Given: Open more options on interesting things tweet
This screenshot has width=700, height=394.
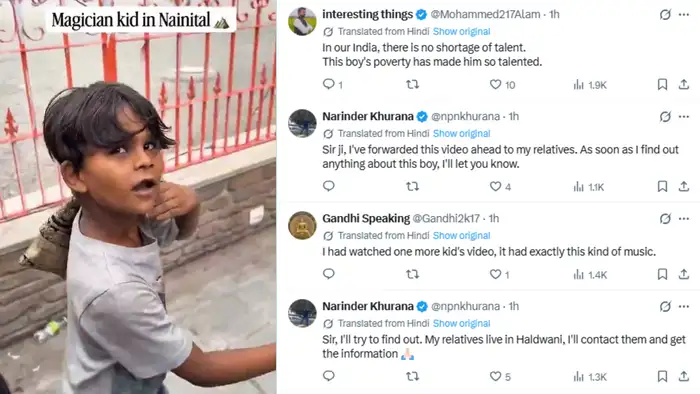Looking at the screenshot, I should point(683,15).
